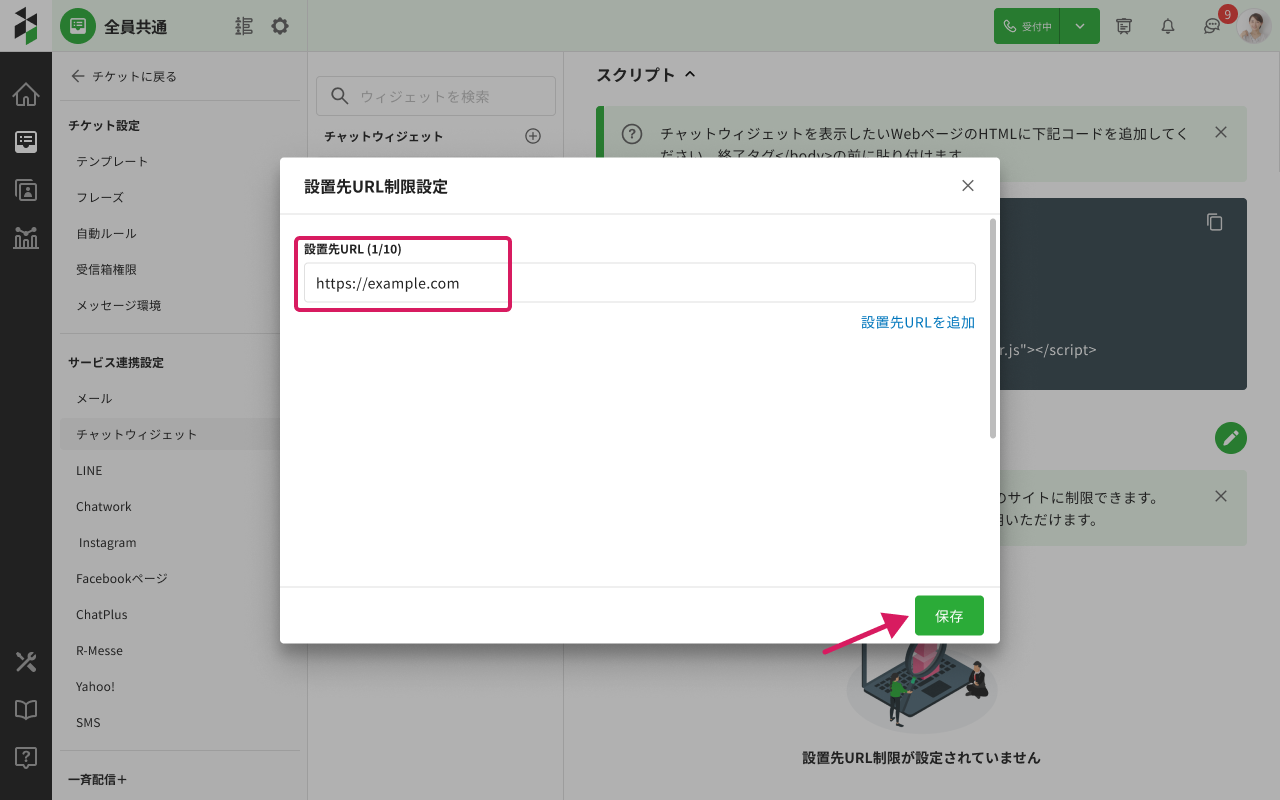The image size is (1280, 800).
Task: Open the テンプレート menu item
Action: click(112, 161)
